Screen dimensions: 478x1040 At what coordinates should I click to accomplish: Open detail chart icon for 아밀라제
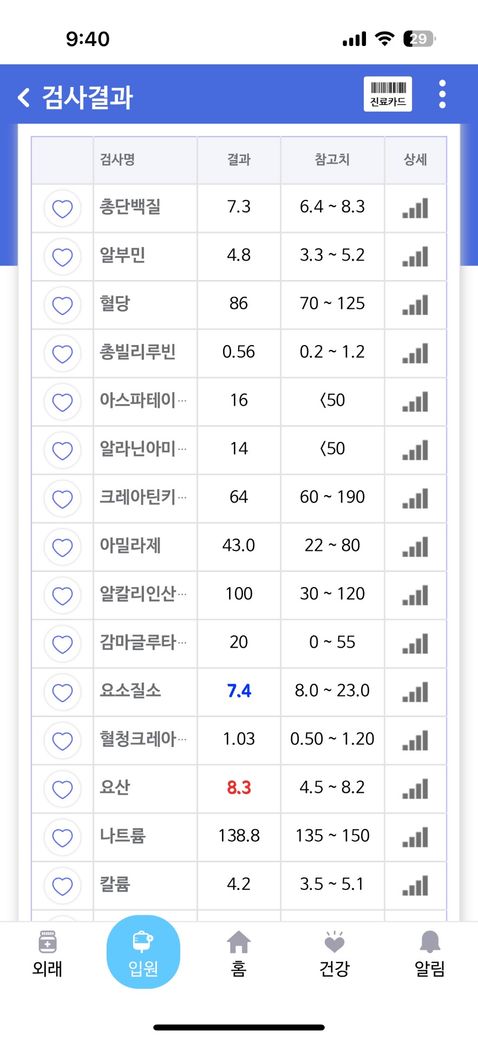415,547
